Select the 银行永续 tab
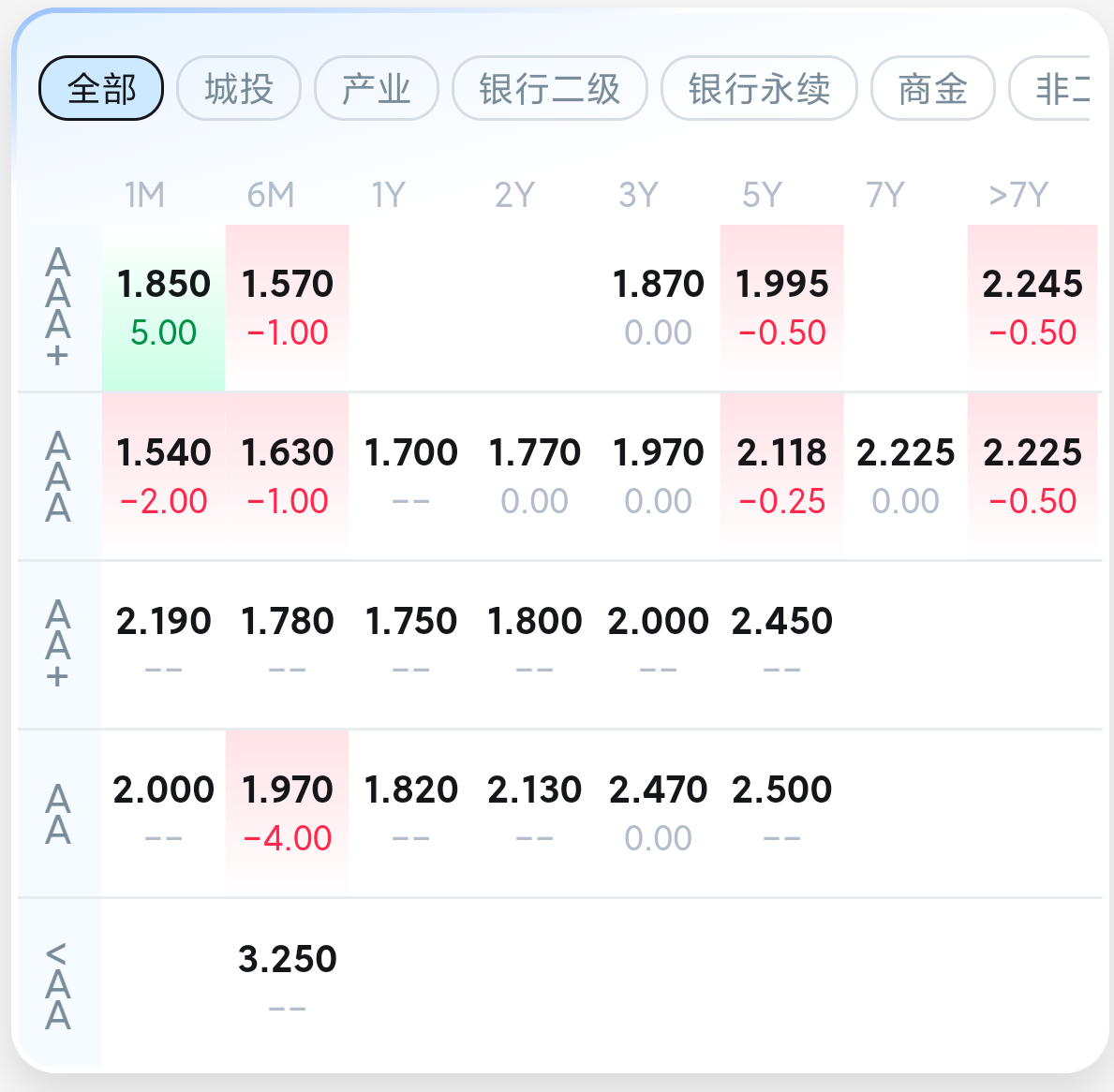Screen dimensions: 1114x1092 click(759, 89)
